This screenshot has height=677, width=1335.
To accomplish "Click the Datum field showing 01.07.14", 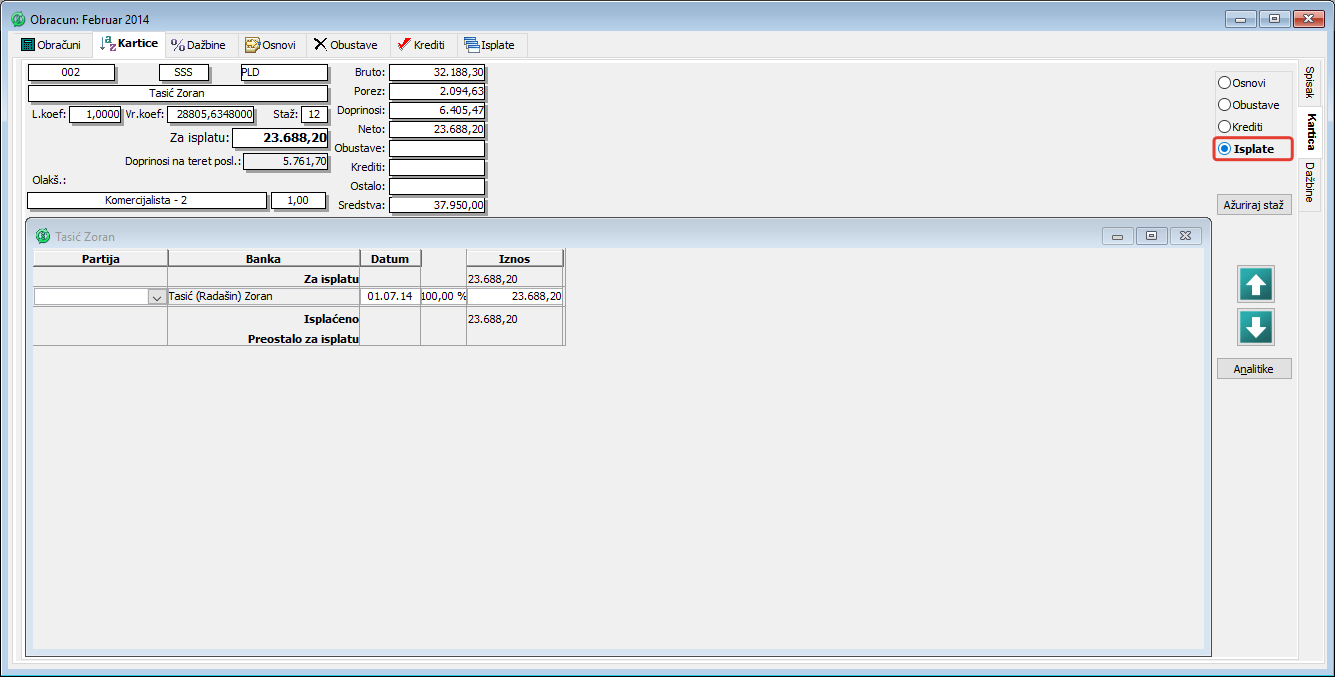I will (390, 297).
